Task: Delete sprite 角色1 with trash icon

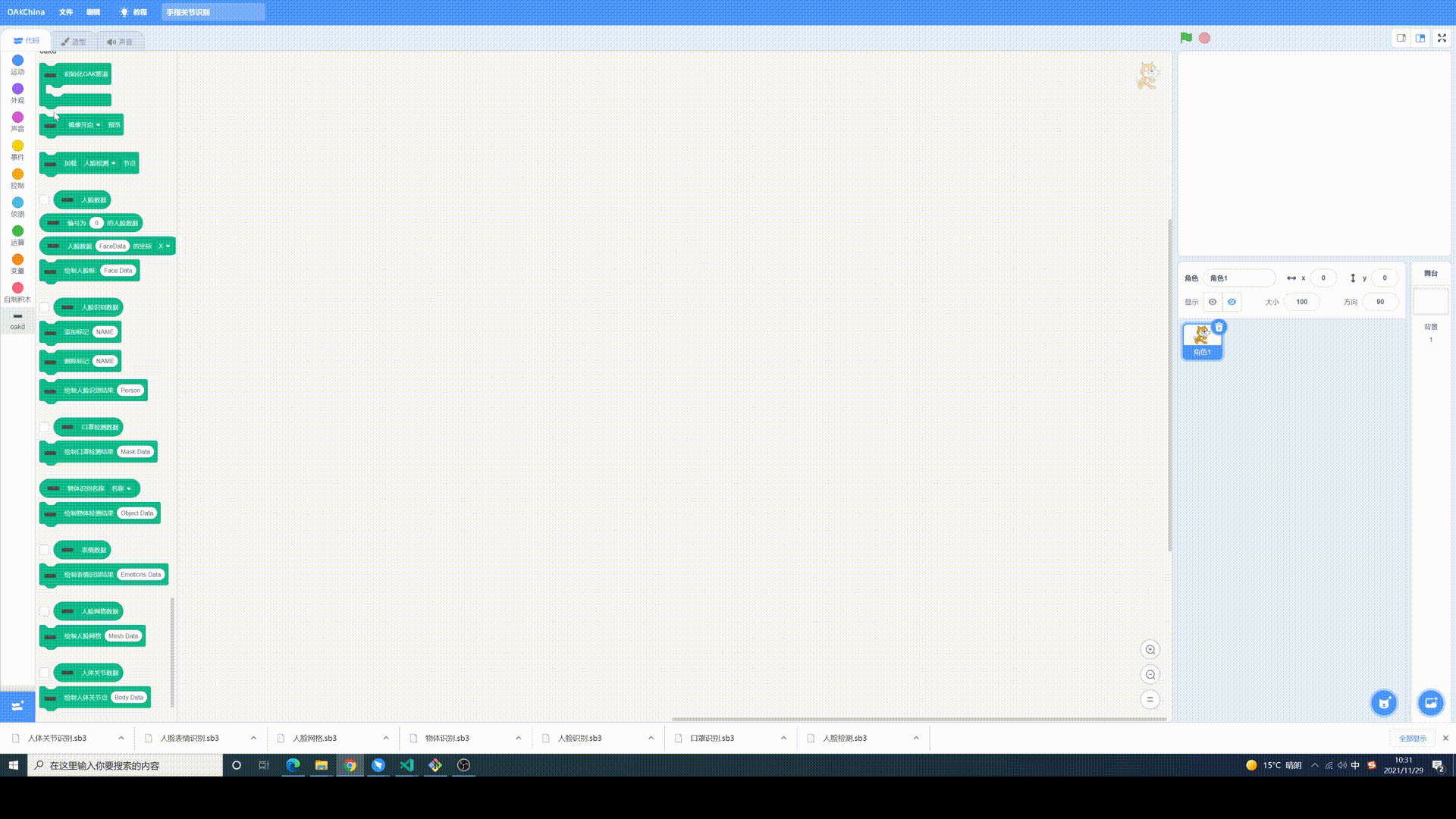Action: 1219,328
